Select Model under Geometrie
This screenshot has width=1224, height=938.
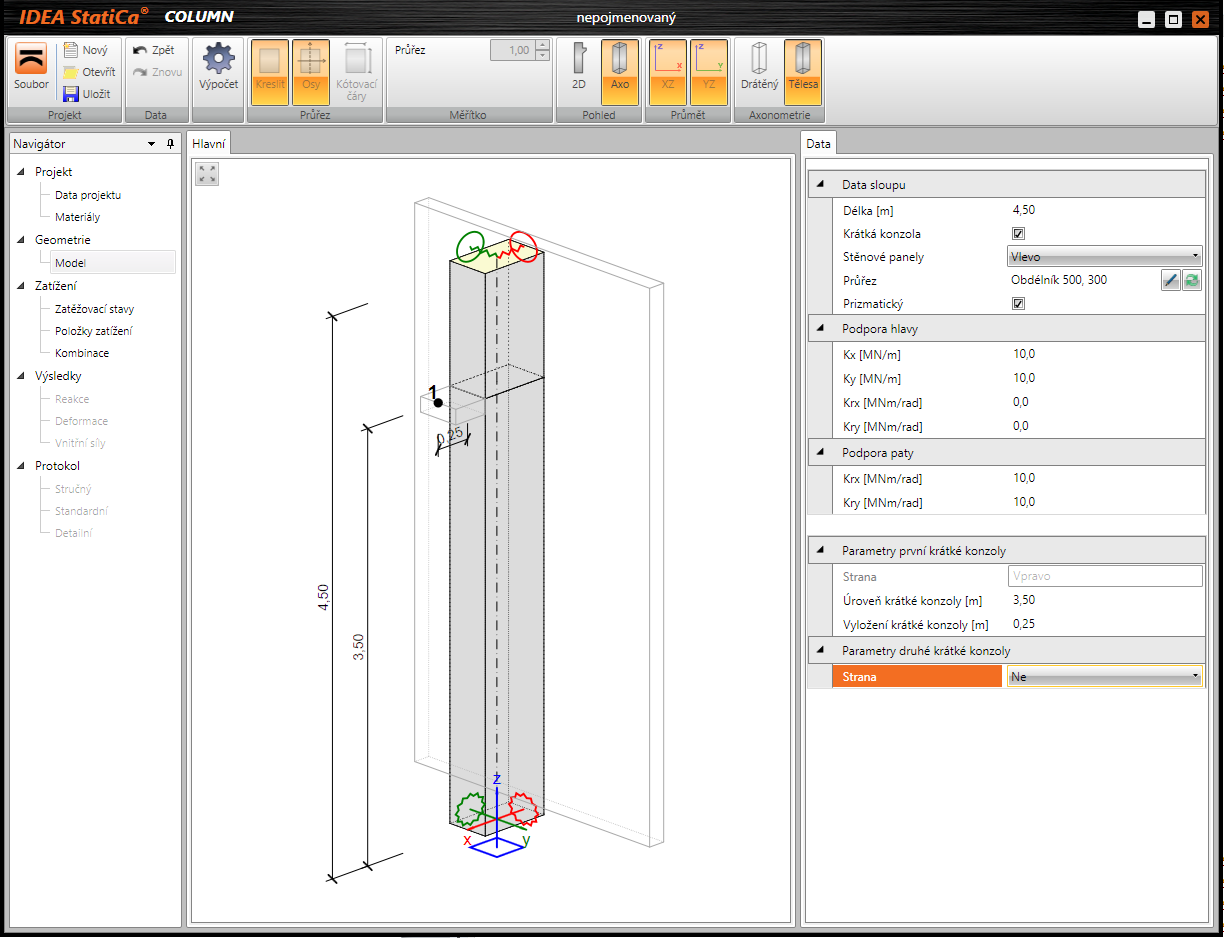(x=113, y=263)
